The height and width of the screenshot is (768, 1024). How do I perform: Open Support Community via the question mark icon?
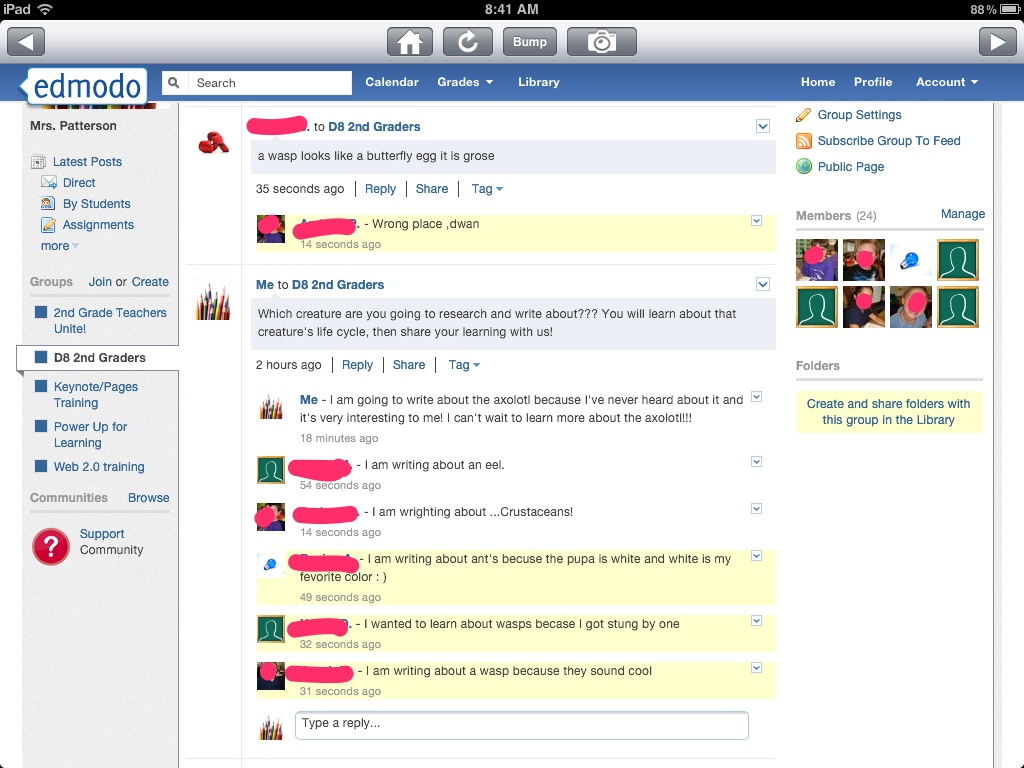point(50,546)
